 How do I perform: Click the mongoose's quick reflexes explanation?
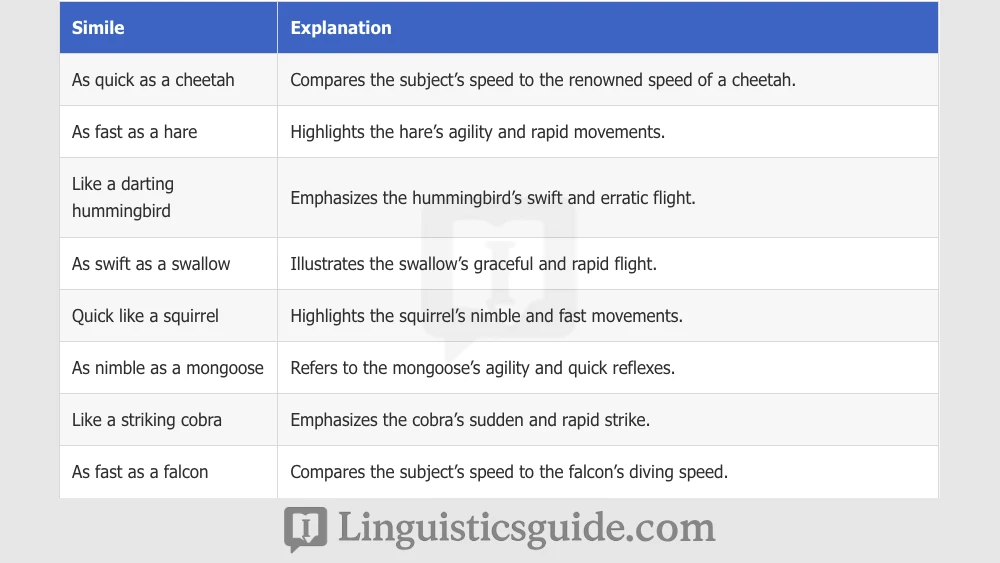(x=482, y=368)
